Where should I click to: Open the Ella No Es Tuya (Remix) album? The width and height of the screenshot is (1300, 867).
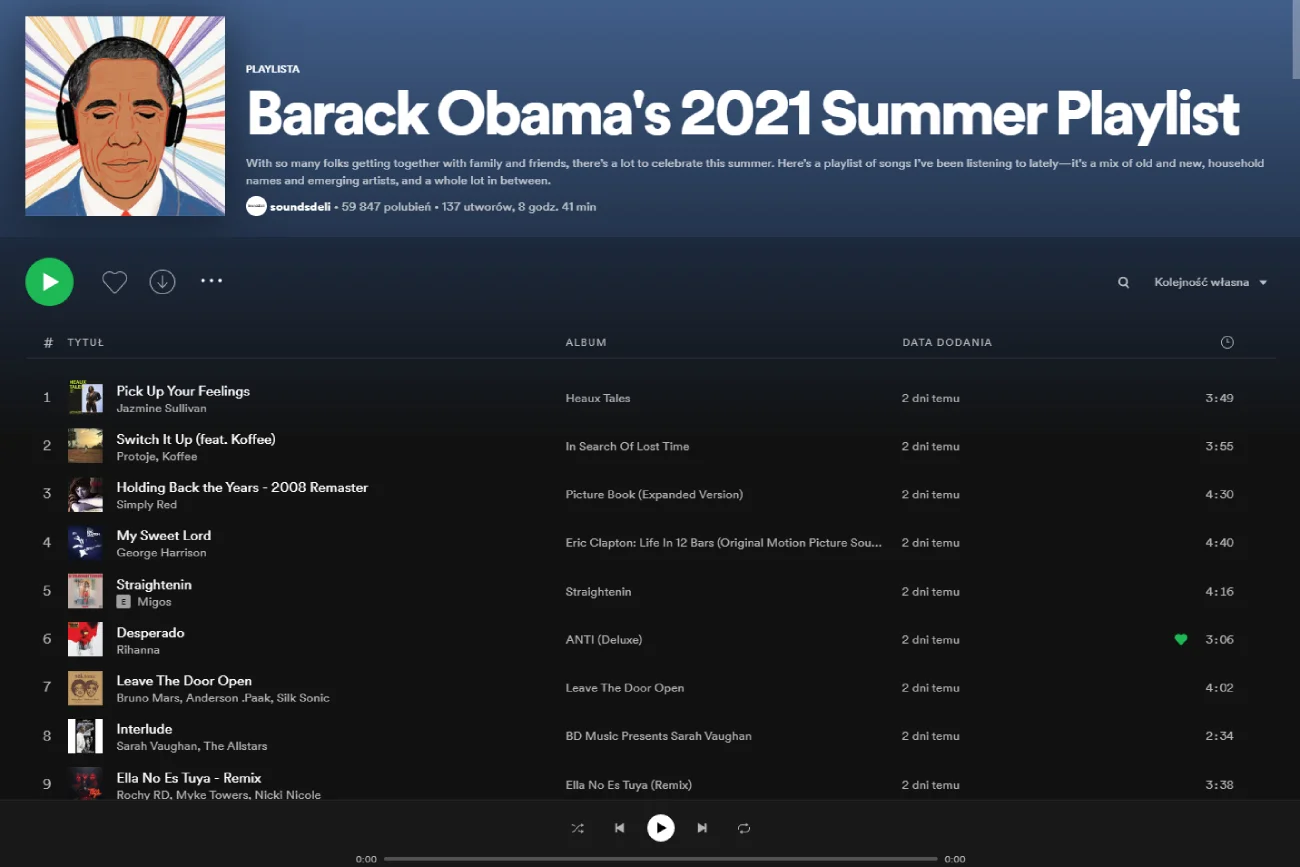click(x=629, y=784)
